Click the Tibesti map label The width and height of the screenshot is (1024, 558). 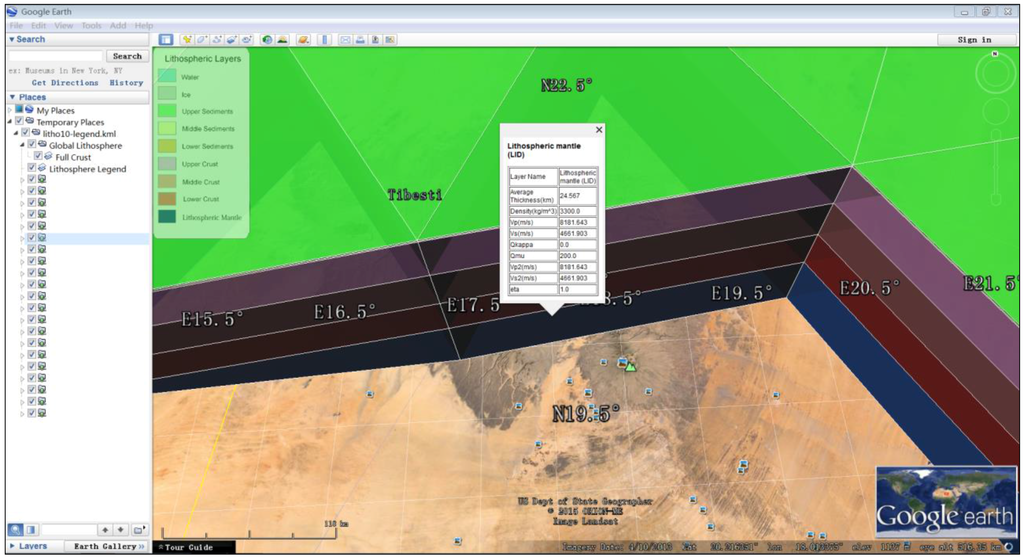(x=415, y=195)
